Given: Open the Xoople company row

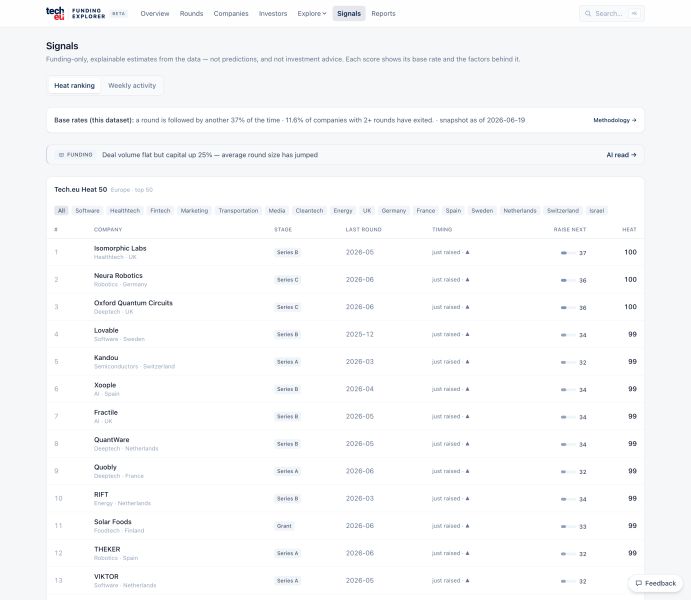Looking at the screenshot, I should pos(345,389).
